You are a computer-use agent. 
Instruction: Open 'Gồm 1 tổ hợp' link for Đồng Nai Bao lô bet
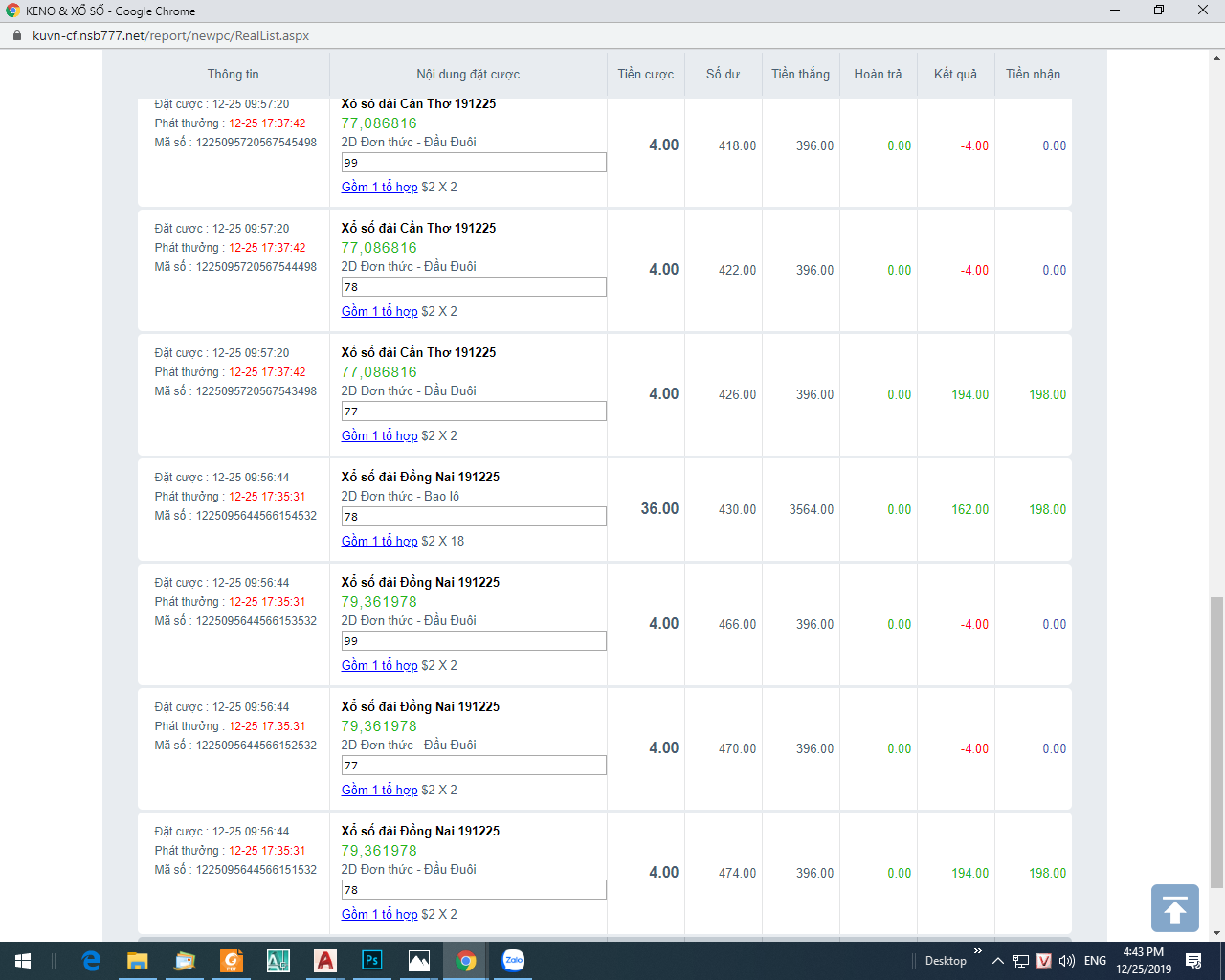(x=379, y=541)
